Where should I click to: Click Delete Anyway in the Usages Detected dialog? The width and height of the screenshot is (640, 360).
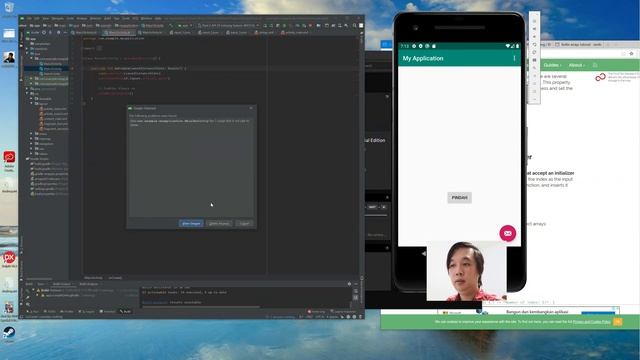(219, 223)
